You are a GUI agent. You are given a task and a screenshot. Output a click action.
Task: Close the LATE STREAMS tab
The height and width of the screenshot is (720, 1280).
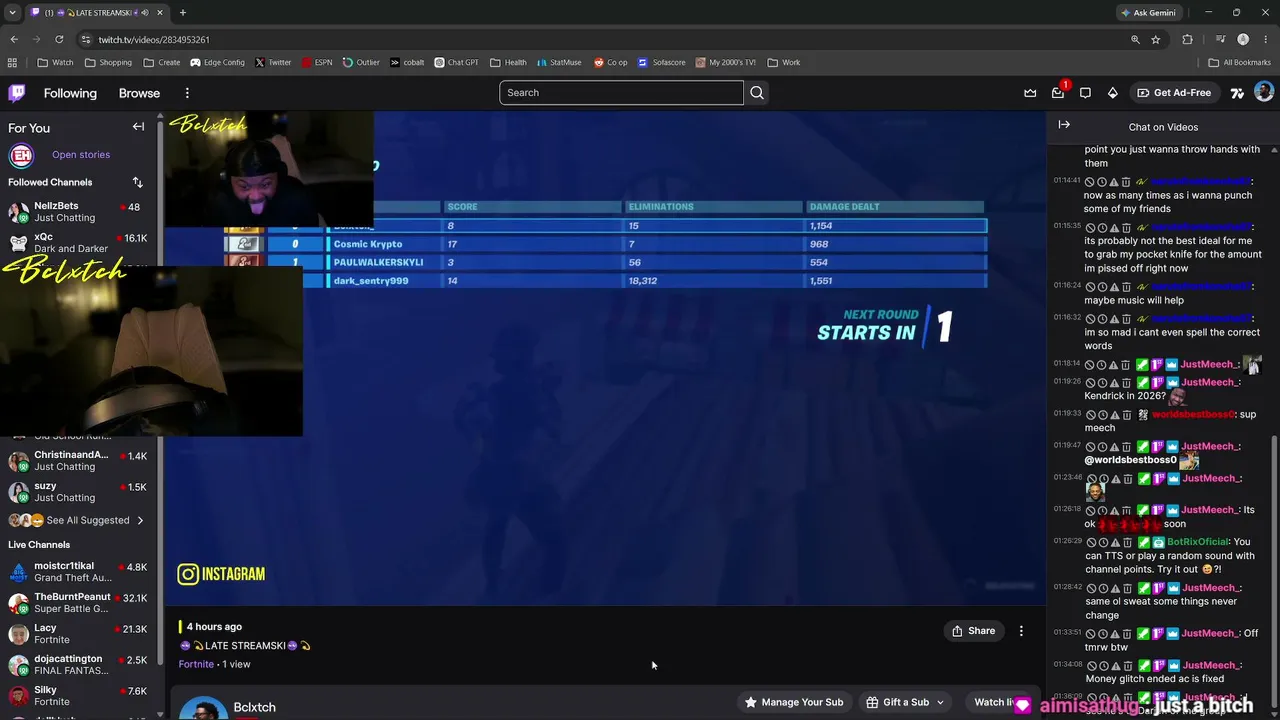coord(160,13)
